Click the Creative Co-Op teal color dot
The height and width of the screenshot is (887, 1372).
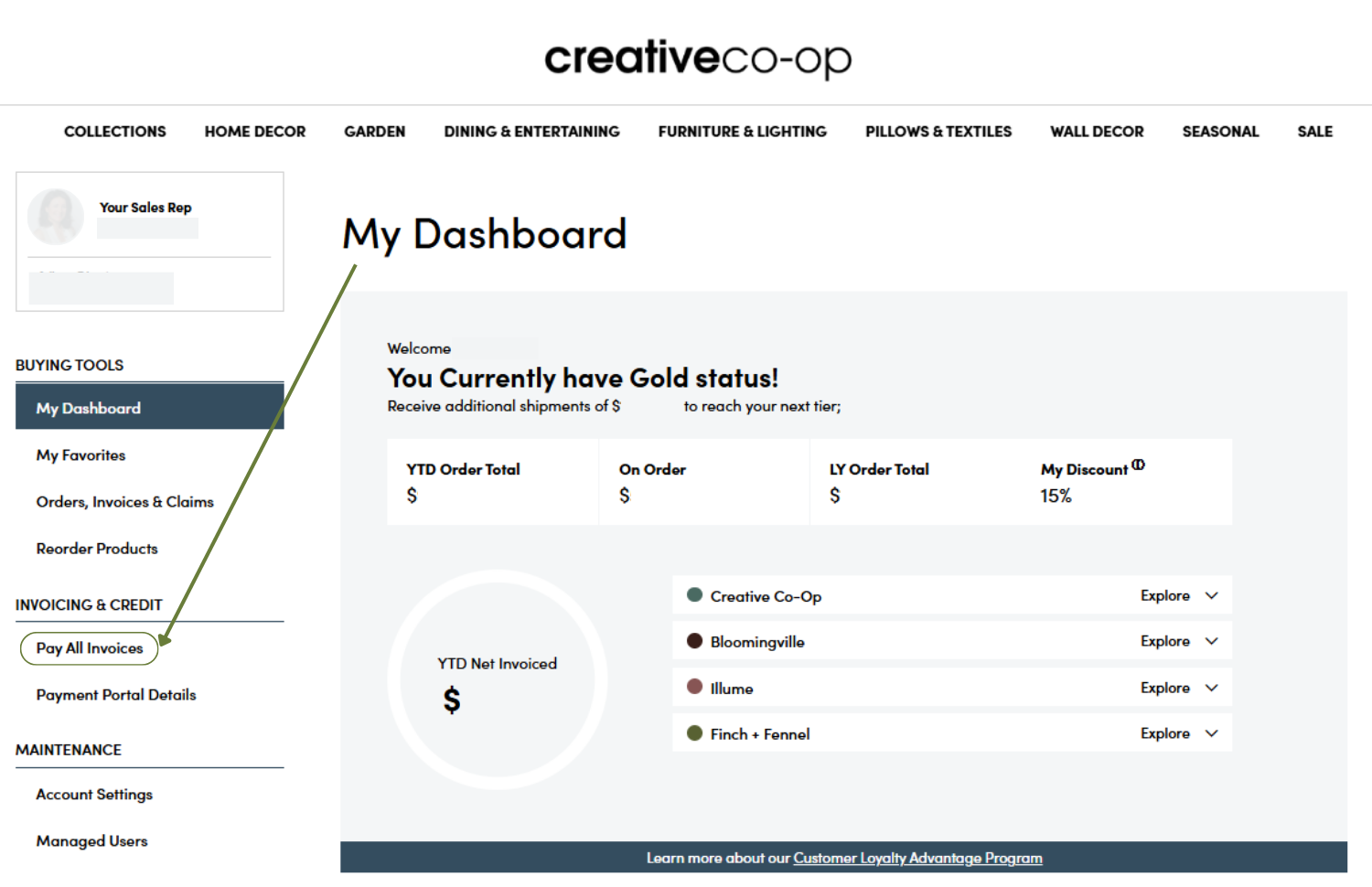tap(694, 595)
